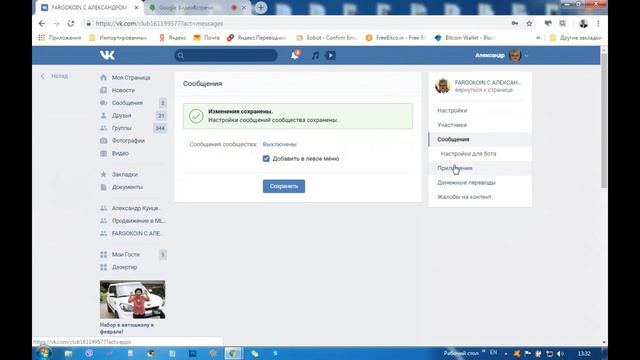This screenshot has height=360, width=640.
Task: Click the FARGOKOIN community avatar
Action: (442, 86)
